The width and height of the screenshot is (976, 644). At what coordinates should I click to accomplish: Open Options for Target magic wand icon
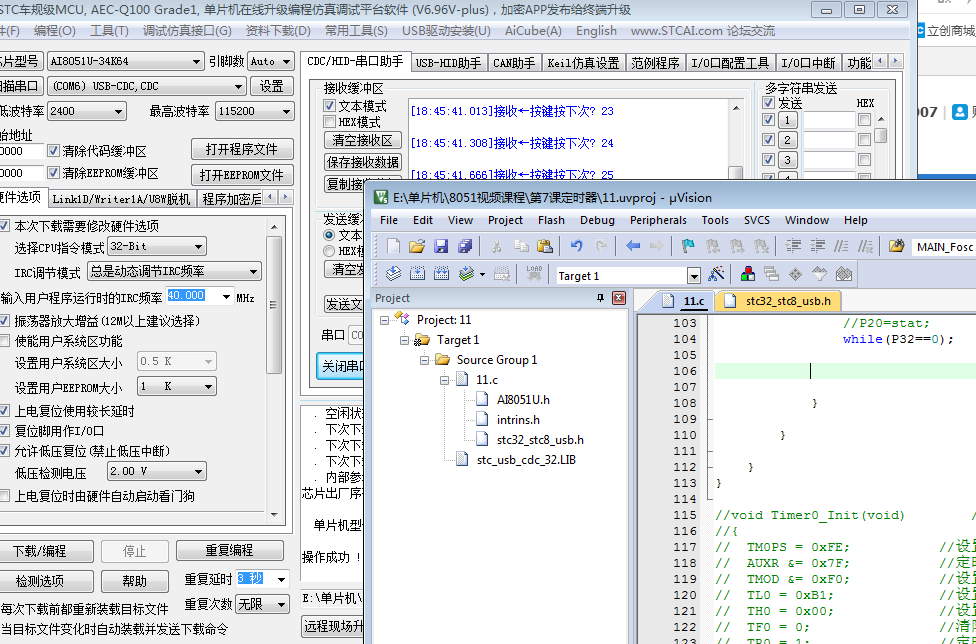coord(716,274)
